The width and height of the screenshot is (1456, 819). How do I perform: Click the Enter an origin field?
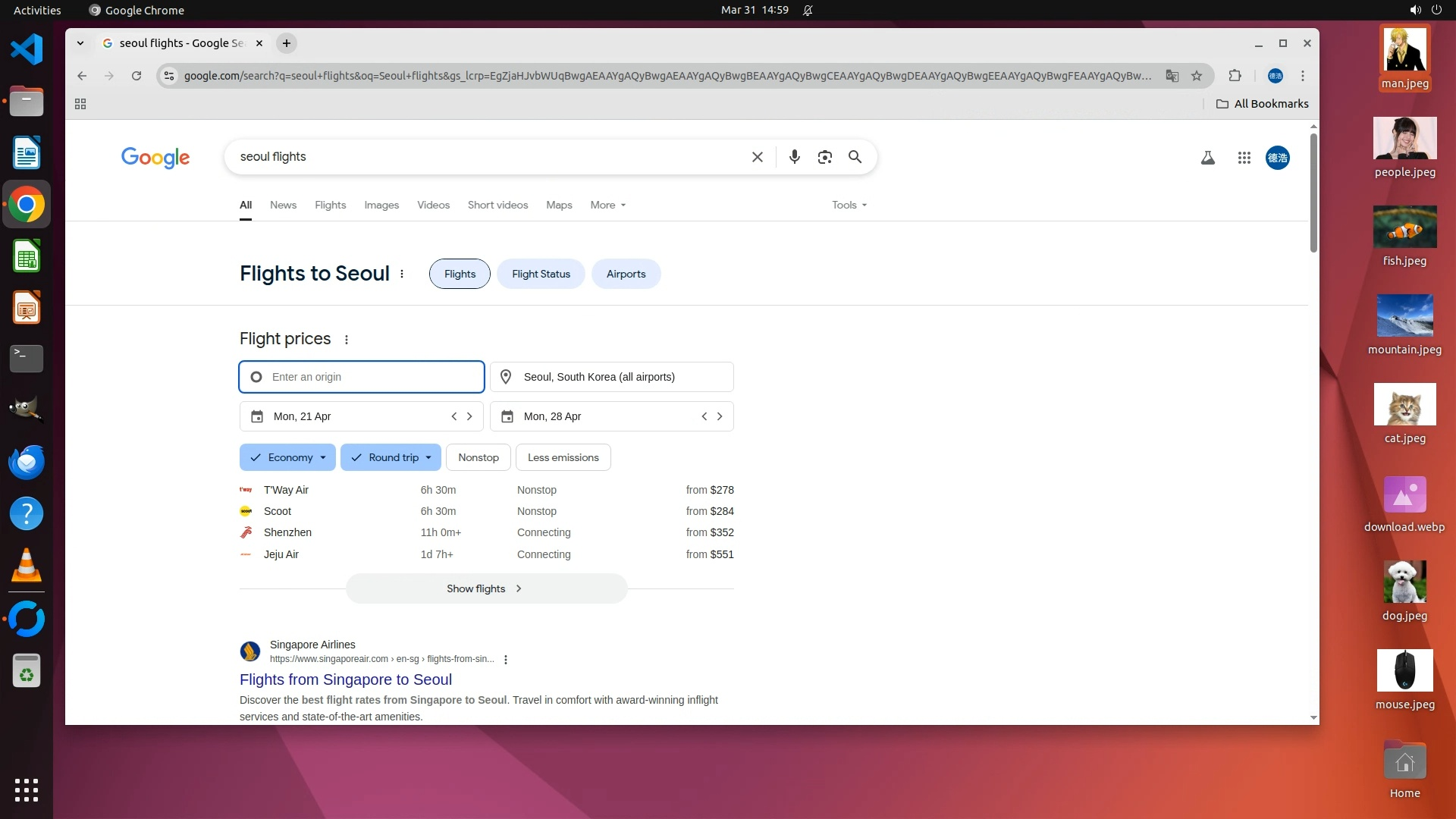[x=362, y=377]
